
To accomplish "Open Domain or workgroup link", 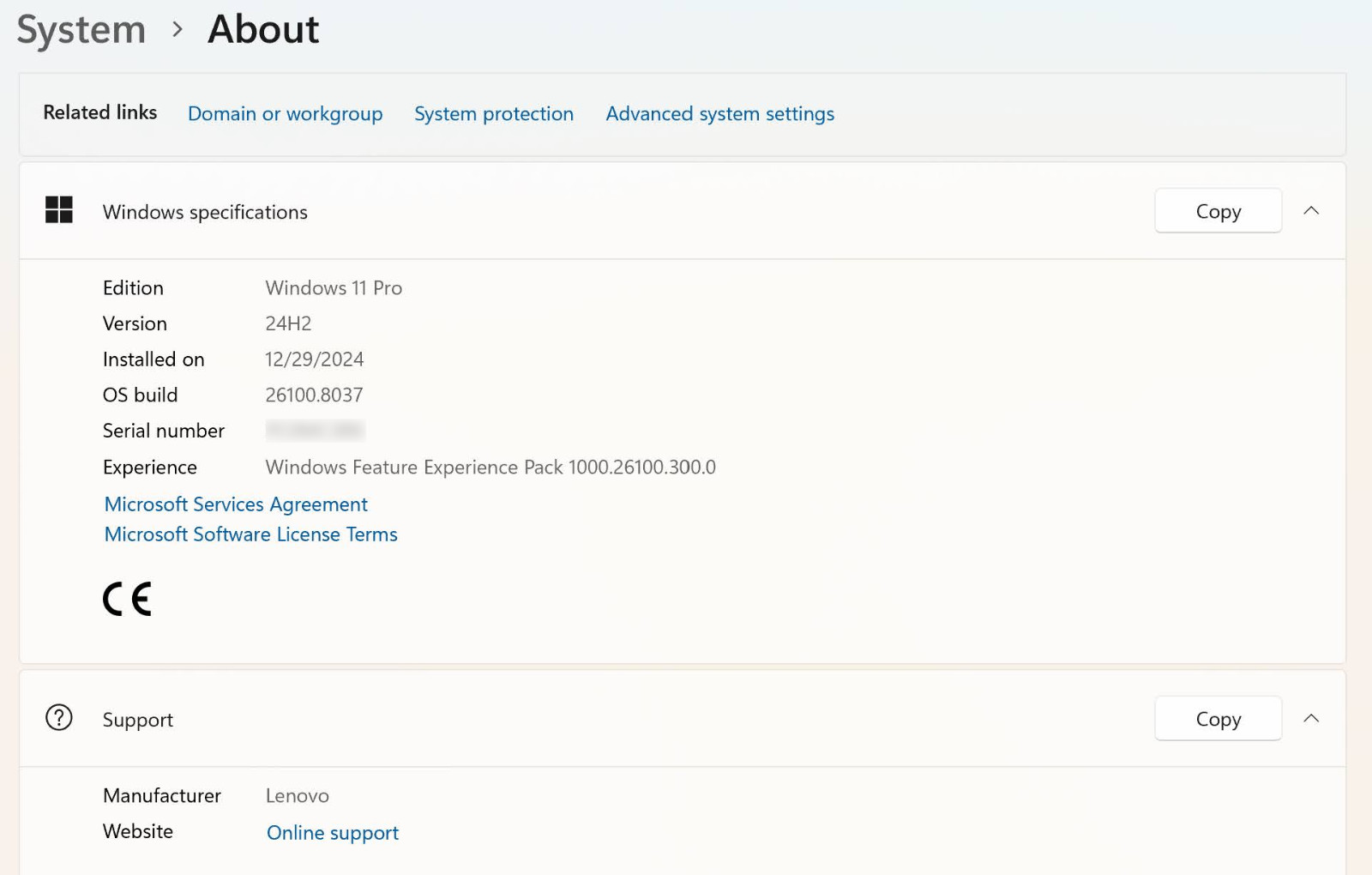I will click(x=286, y=113).
